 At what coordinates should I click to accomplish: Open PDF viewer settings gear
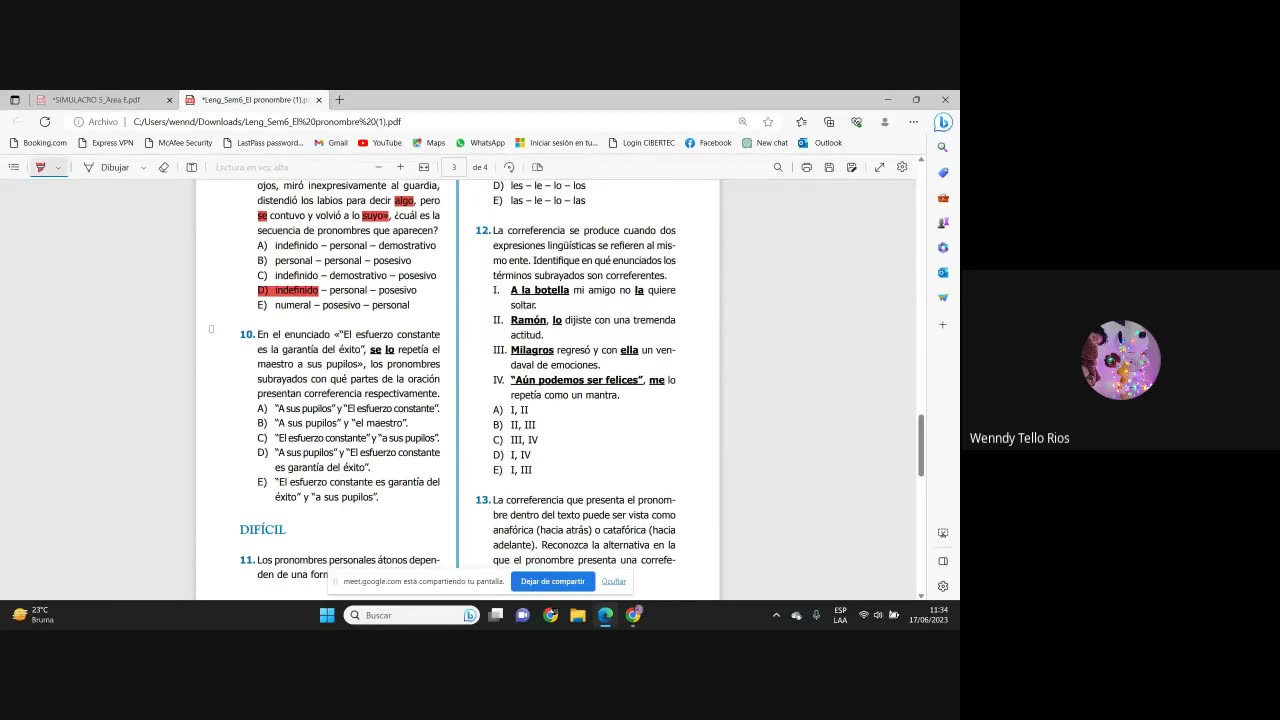click(x=902, y=167)
